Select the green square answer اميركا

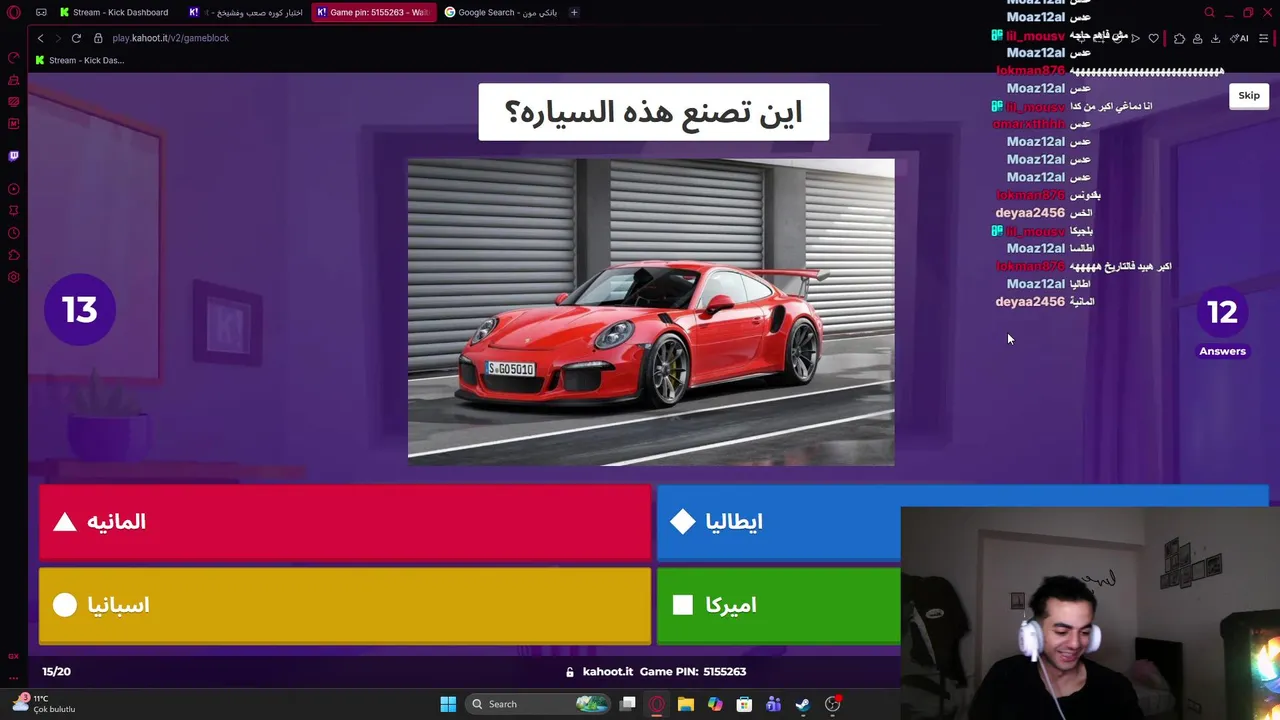778,605
